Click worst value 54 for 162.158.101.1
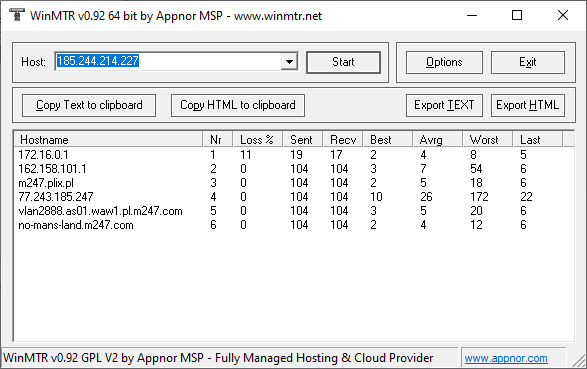 (476, 169)
